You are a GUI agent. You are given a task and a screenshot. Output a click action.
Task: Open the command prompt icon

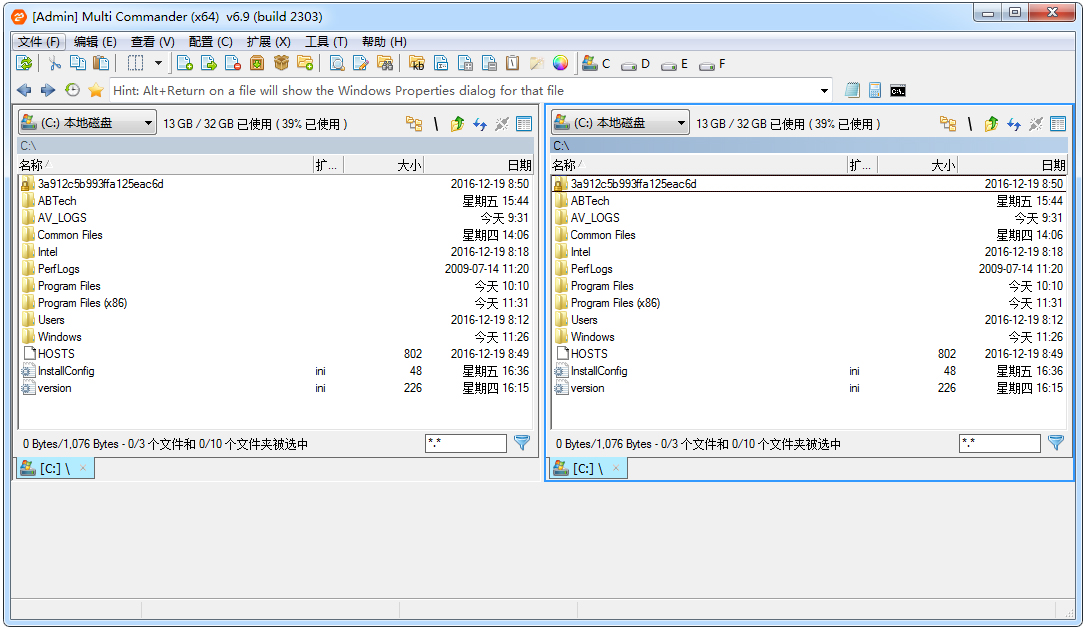(898, 91)
